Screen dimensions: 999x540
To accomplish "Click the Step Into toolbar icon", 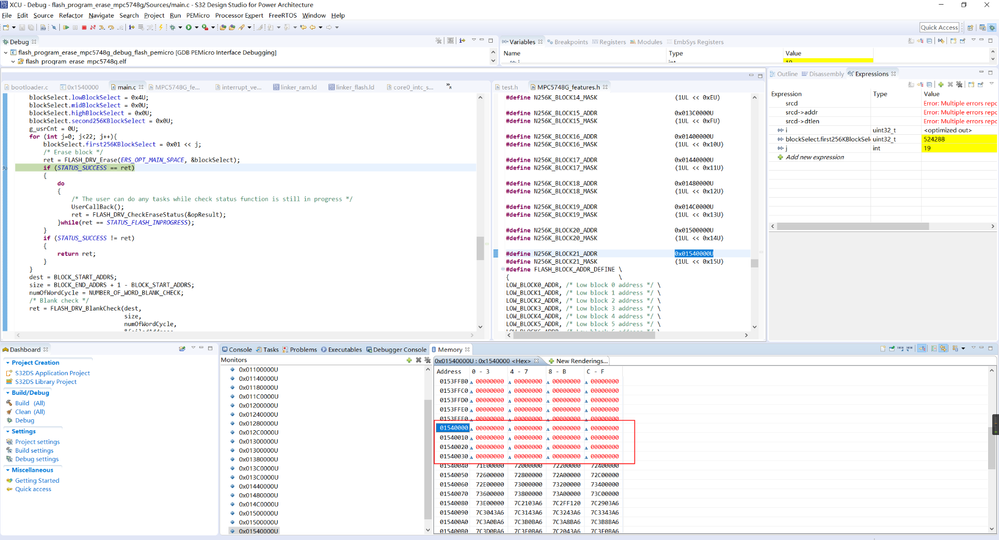I will (101, 27).
